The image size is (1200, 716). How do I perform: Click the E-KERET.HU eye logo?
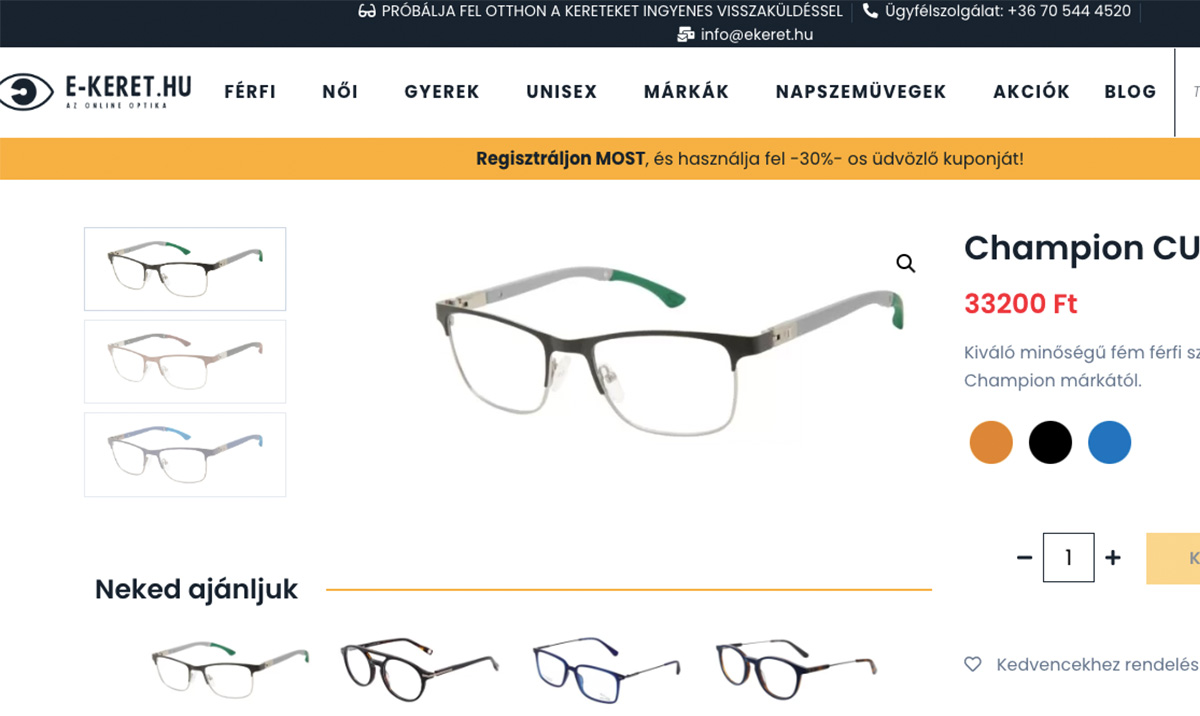coord(26,92)
